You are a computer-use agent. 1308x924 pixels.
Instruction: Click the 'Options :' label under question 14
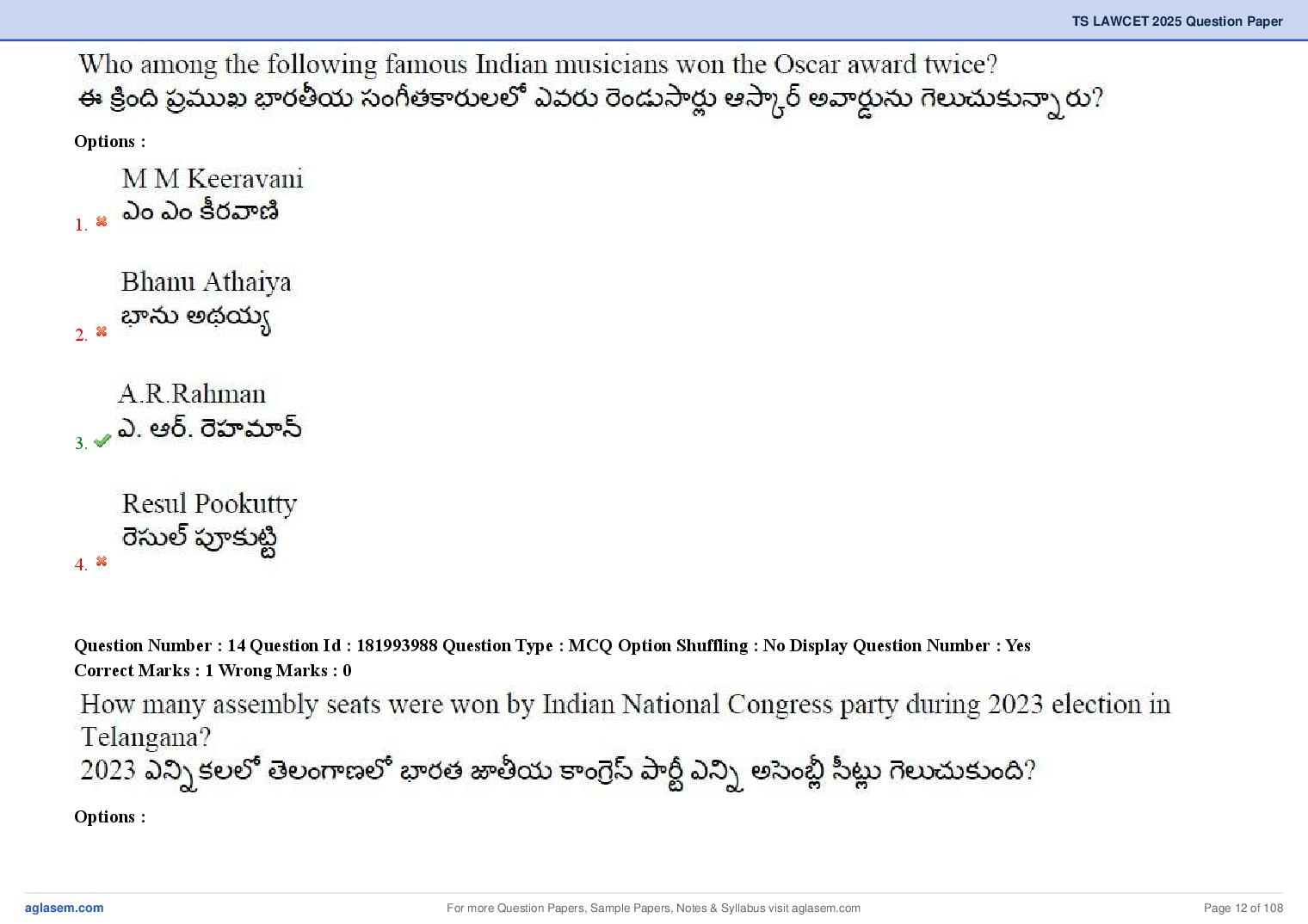(110, 816)
